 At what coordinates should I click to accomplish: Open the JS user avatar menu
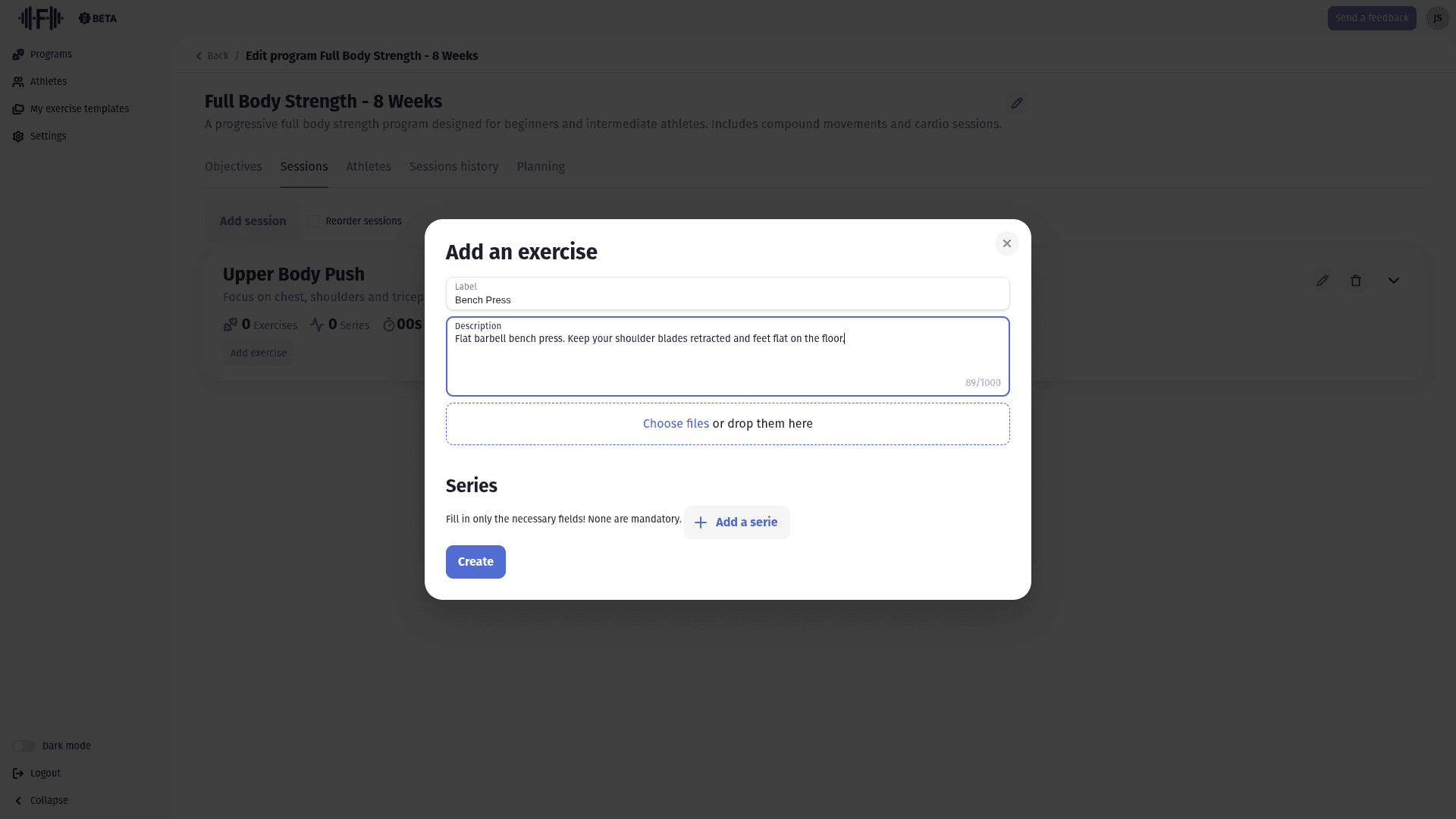click(1437, 18)
